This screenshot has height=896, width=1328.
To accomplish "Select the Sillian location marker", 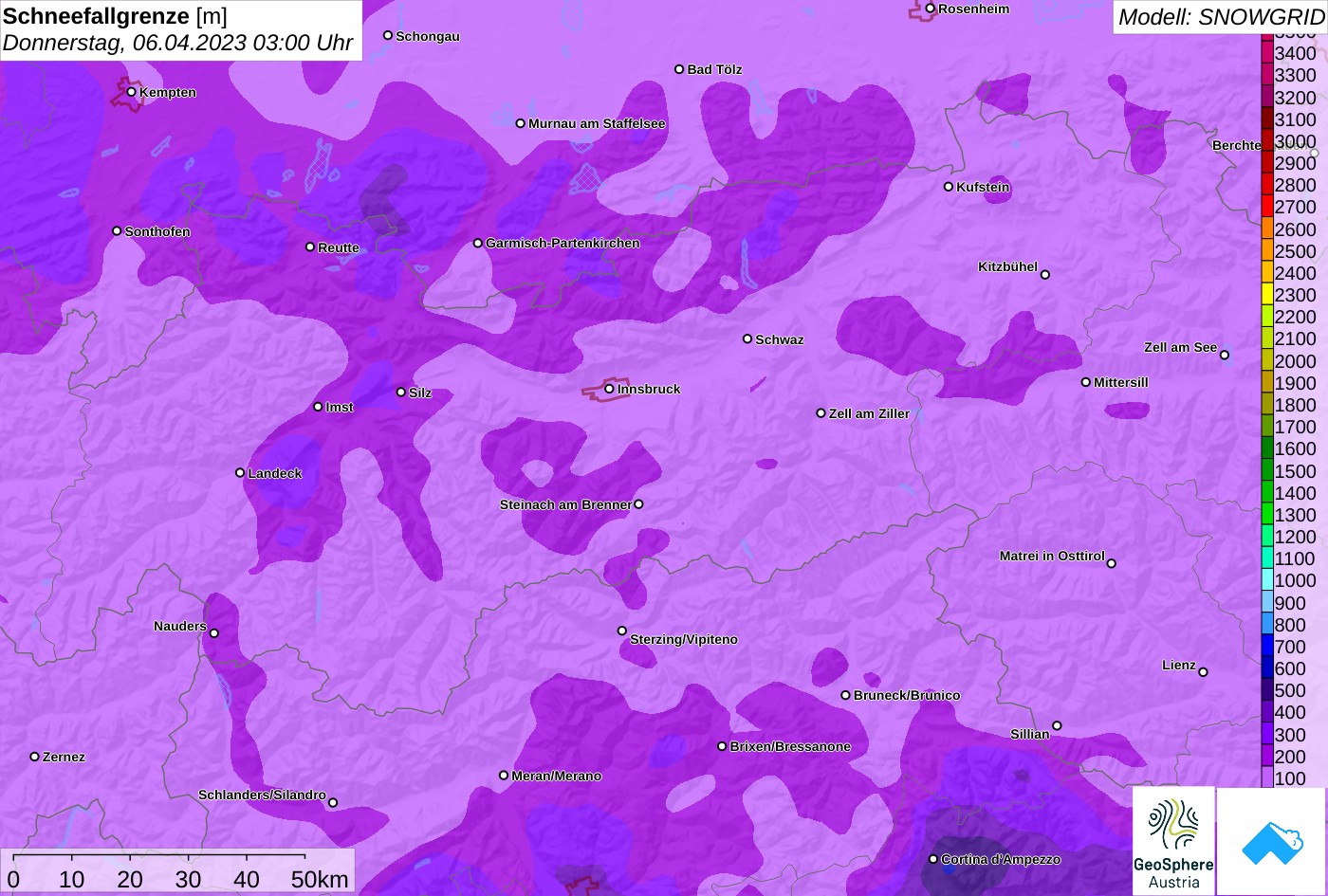I will click(x=1057, y=726).
